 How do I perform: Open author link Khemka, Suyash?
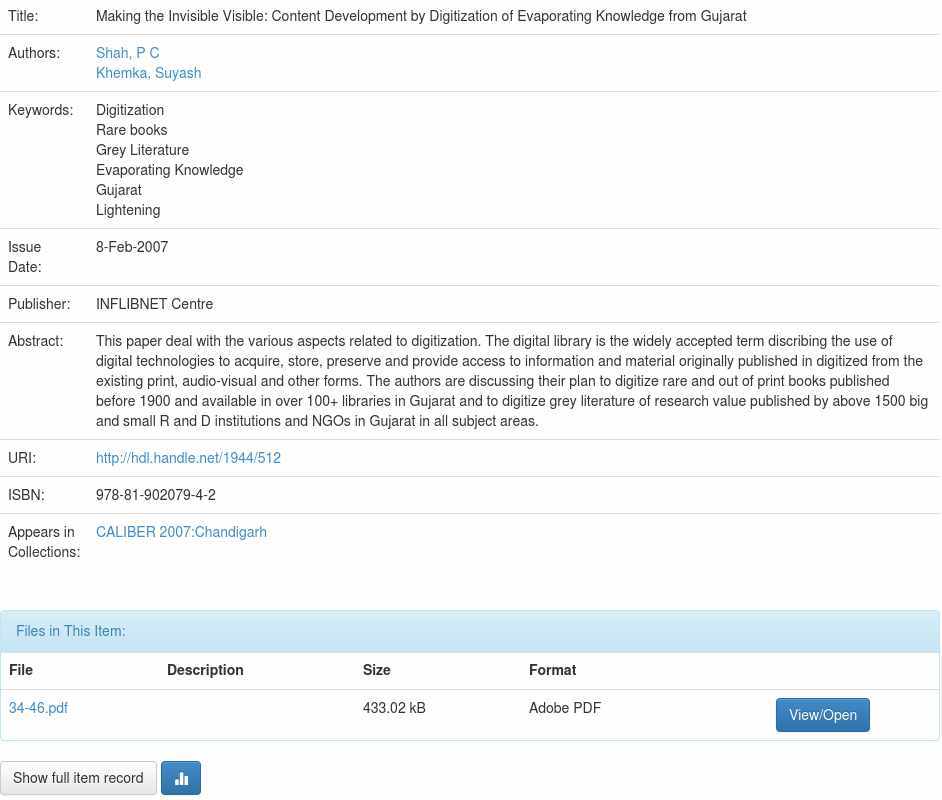point(148,73)
